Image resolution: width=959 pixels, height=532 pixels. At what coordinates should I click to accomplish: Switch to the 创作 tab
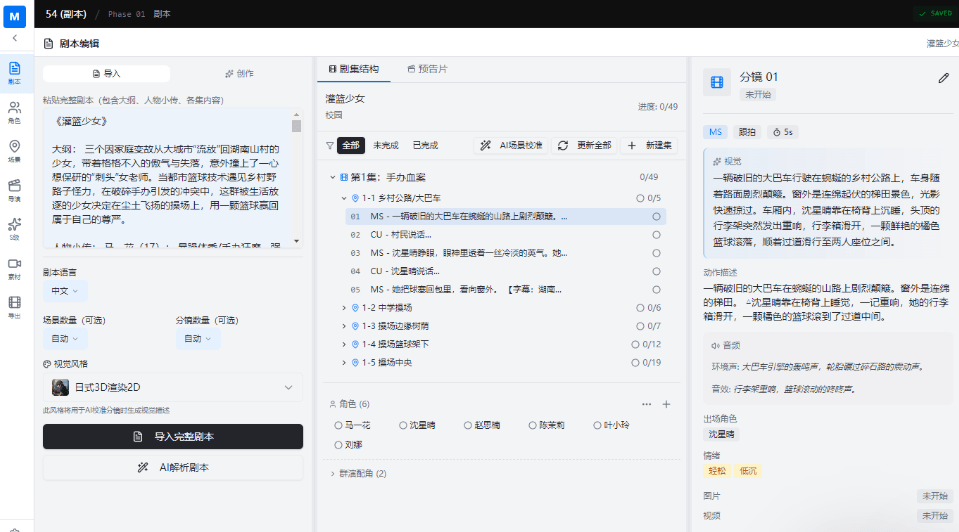click(238, 74)
